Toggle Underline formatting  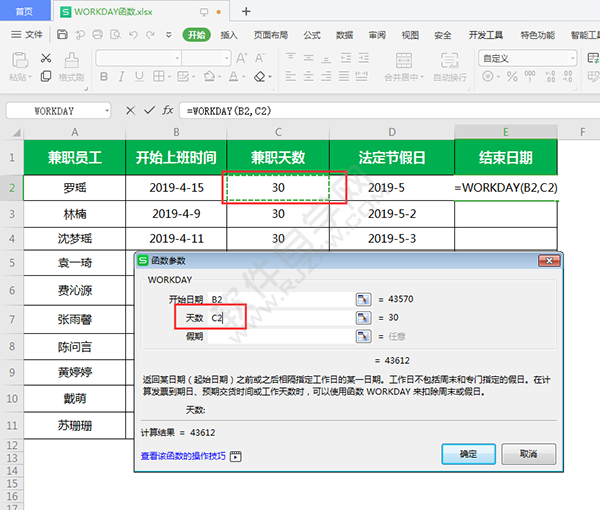139,77
